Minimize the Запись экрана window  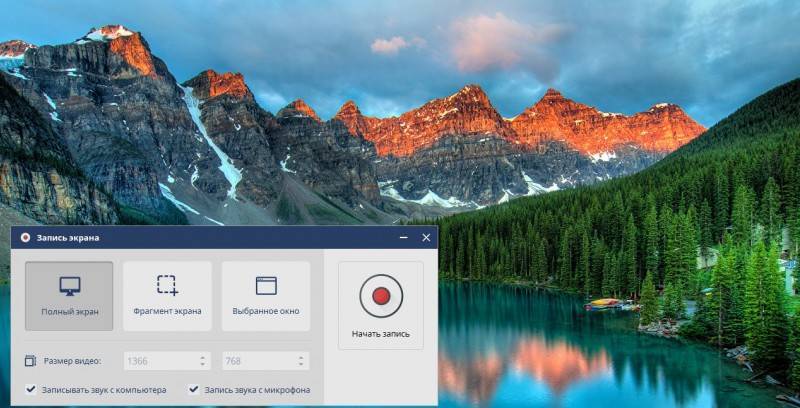pyautogui.click(x=404, y=238)
